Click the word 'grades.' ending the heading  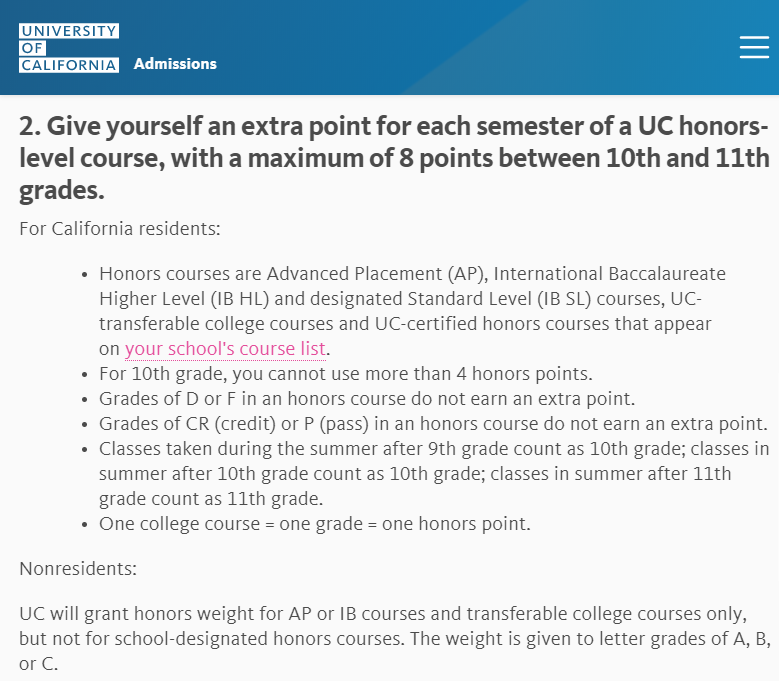click(x=62, y=190)
